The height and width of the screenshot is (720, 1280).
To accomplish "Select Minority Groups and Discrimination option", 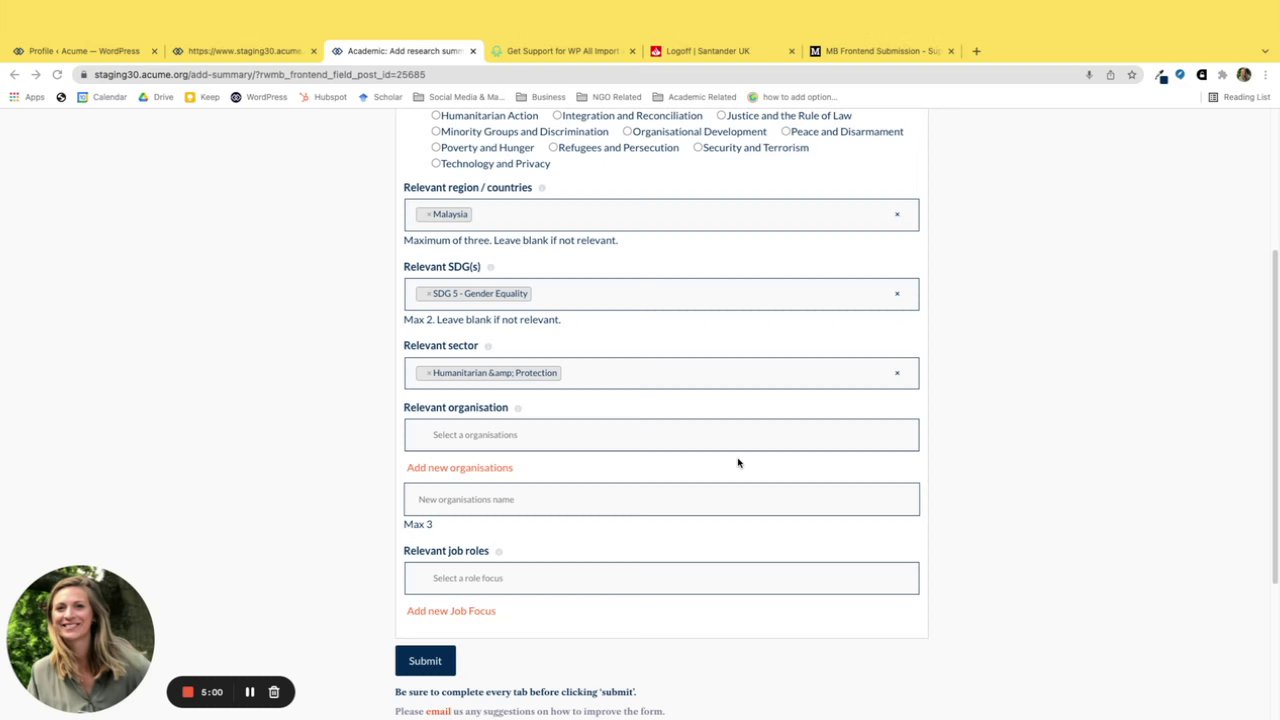I will [x=436, y=132].
